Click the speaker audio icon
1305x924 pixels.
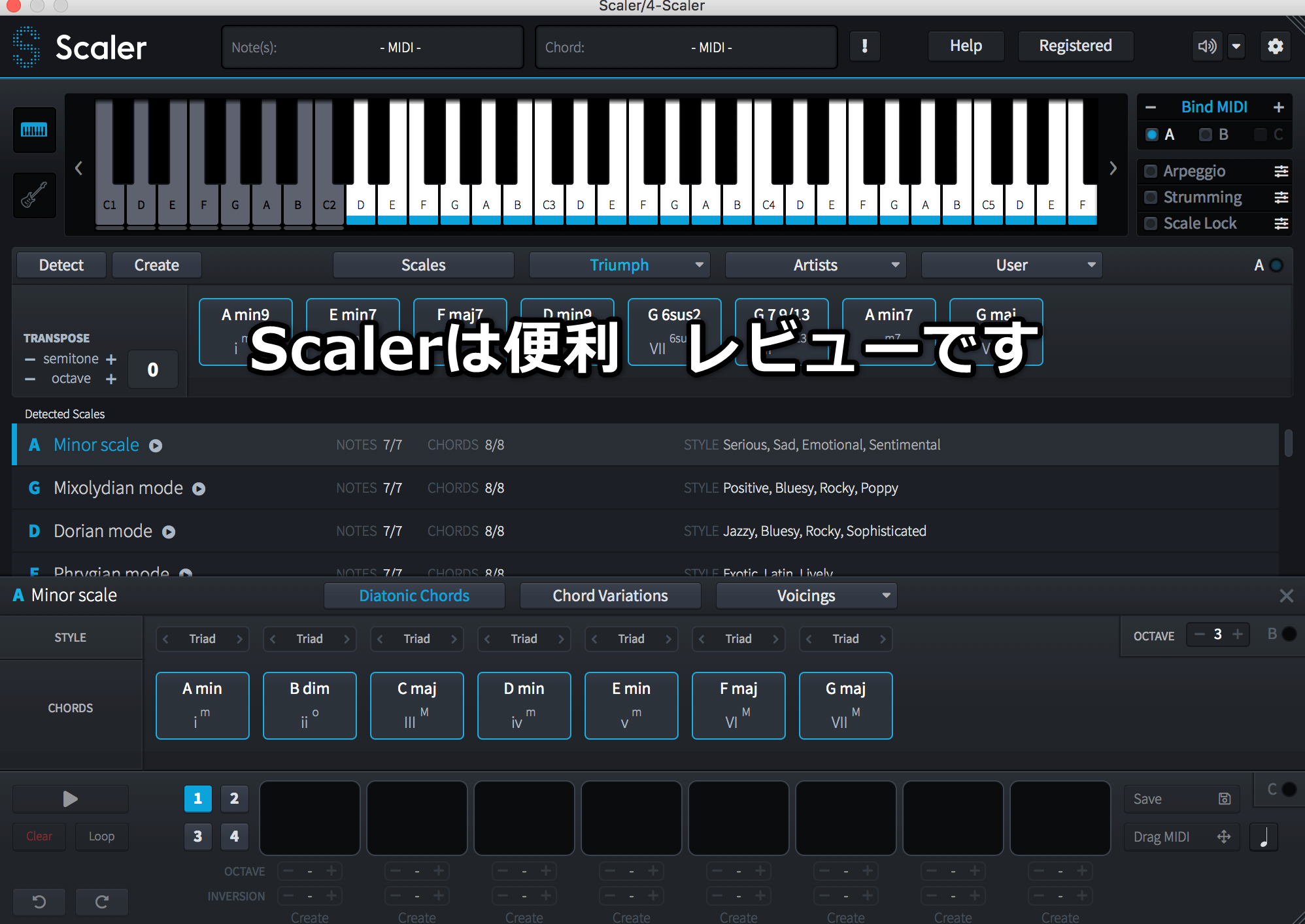(x=1206, y=46)
